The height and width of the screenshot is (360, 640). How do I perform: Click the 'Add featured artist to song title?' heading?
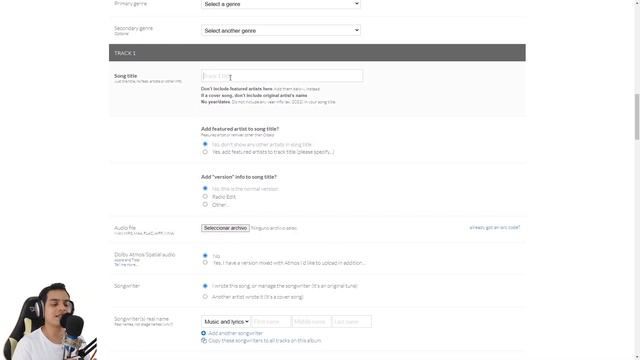click(x=240, y=129)
